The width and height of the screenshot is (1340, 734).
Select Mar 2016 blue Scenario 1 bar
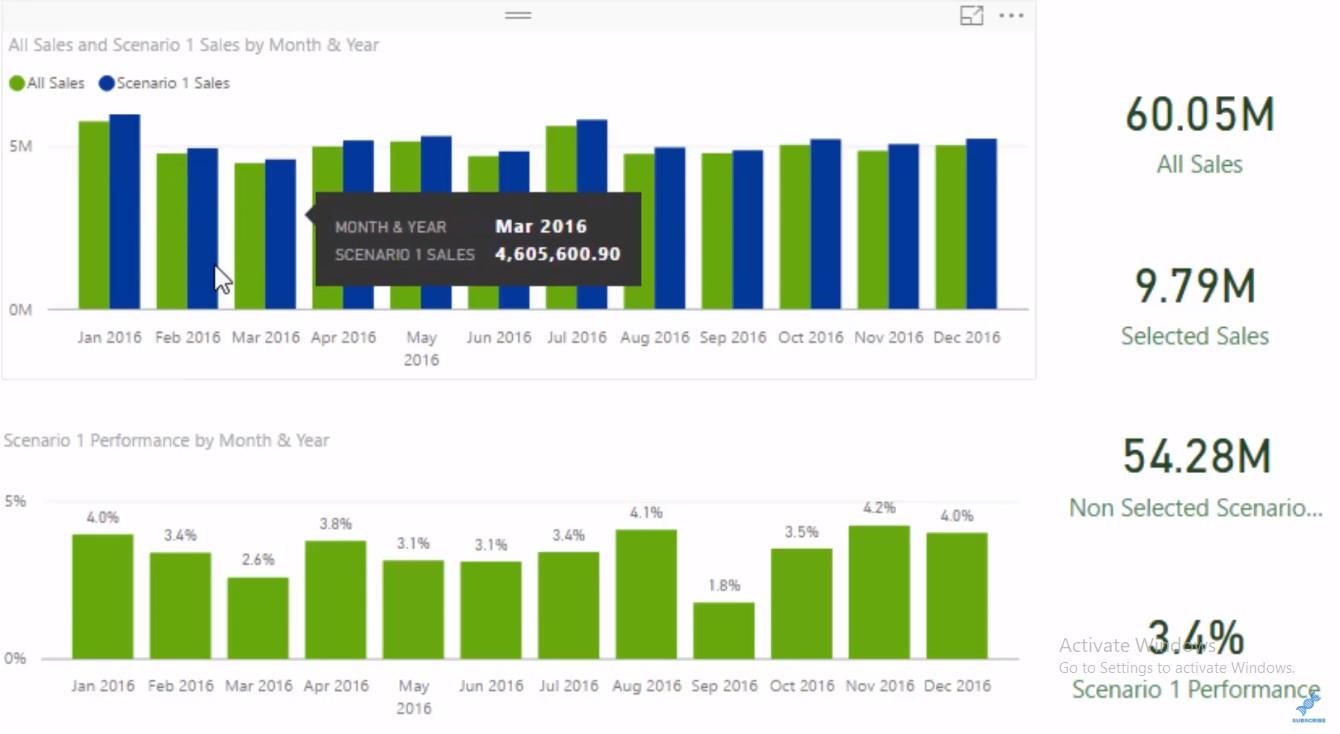[x=281, y=234]
